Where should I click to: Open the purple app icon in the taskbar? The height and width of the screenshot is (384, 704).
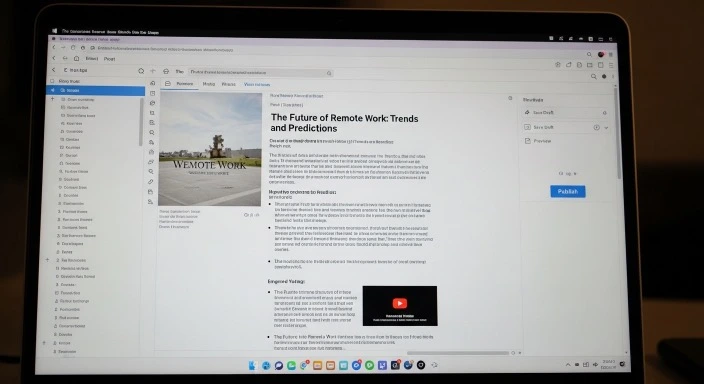[x=382, y=365]
